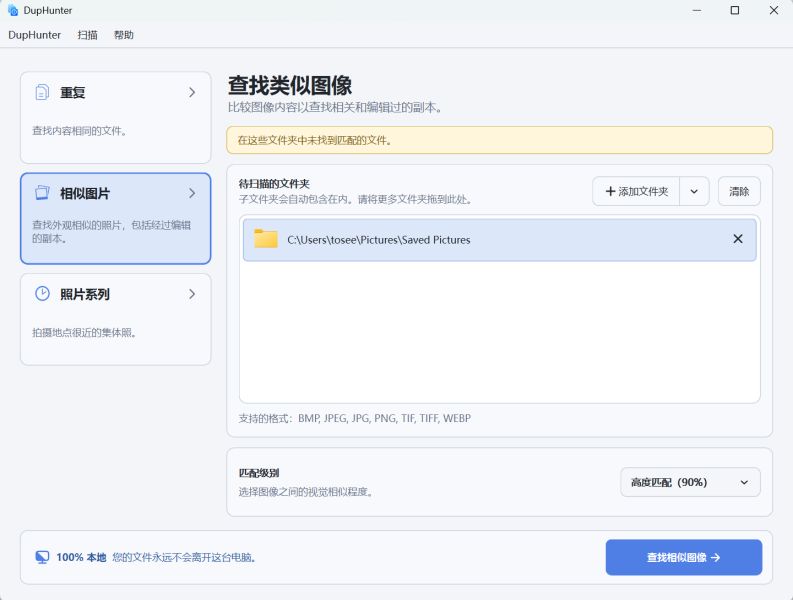Image resolution: width=793 pixels, height=600 pixels.
Task: Remove the Saved Pictures folder with X
Action: [738, 239]
